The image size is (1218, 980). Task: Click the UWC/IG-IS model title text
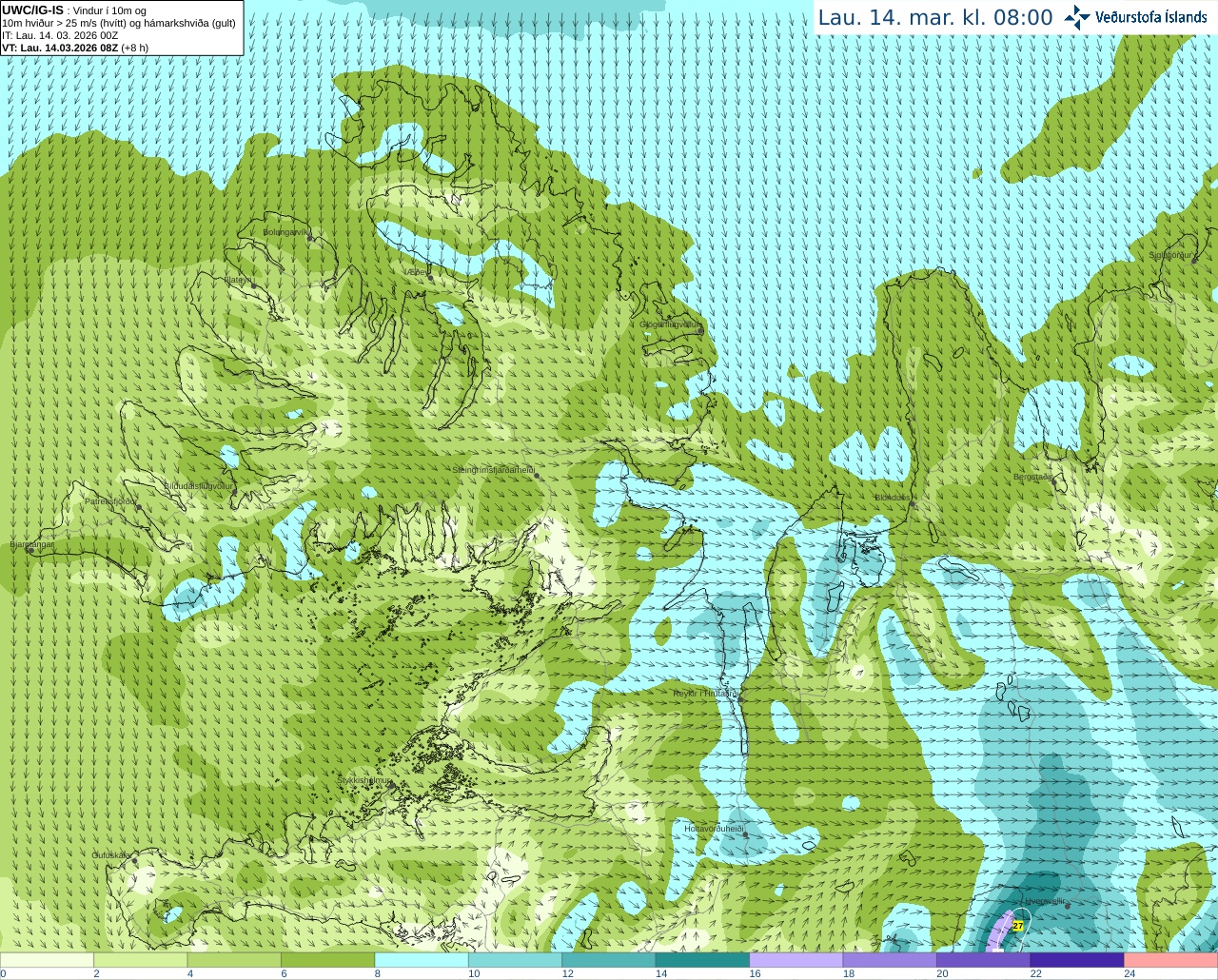pos(32,10)
